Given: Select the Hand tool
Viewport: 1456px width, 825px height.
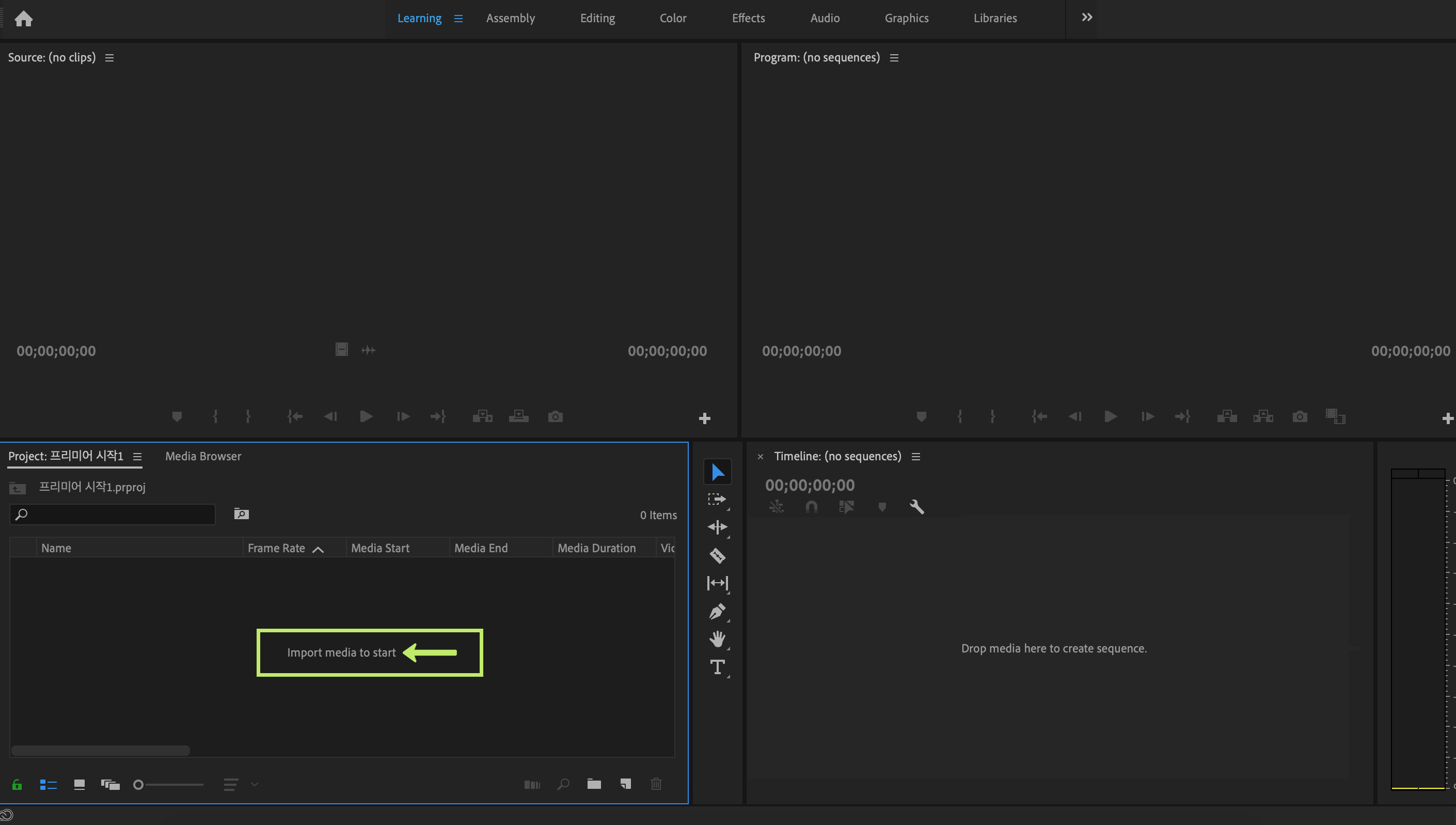Looking at the screenshot, I should click(x=717, y=639).
